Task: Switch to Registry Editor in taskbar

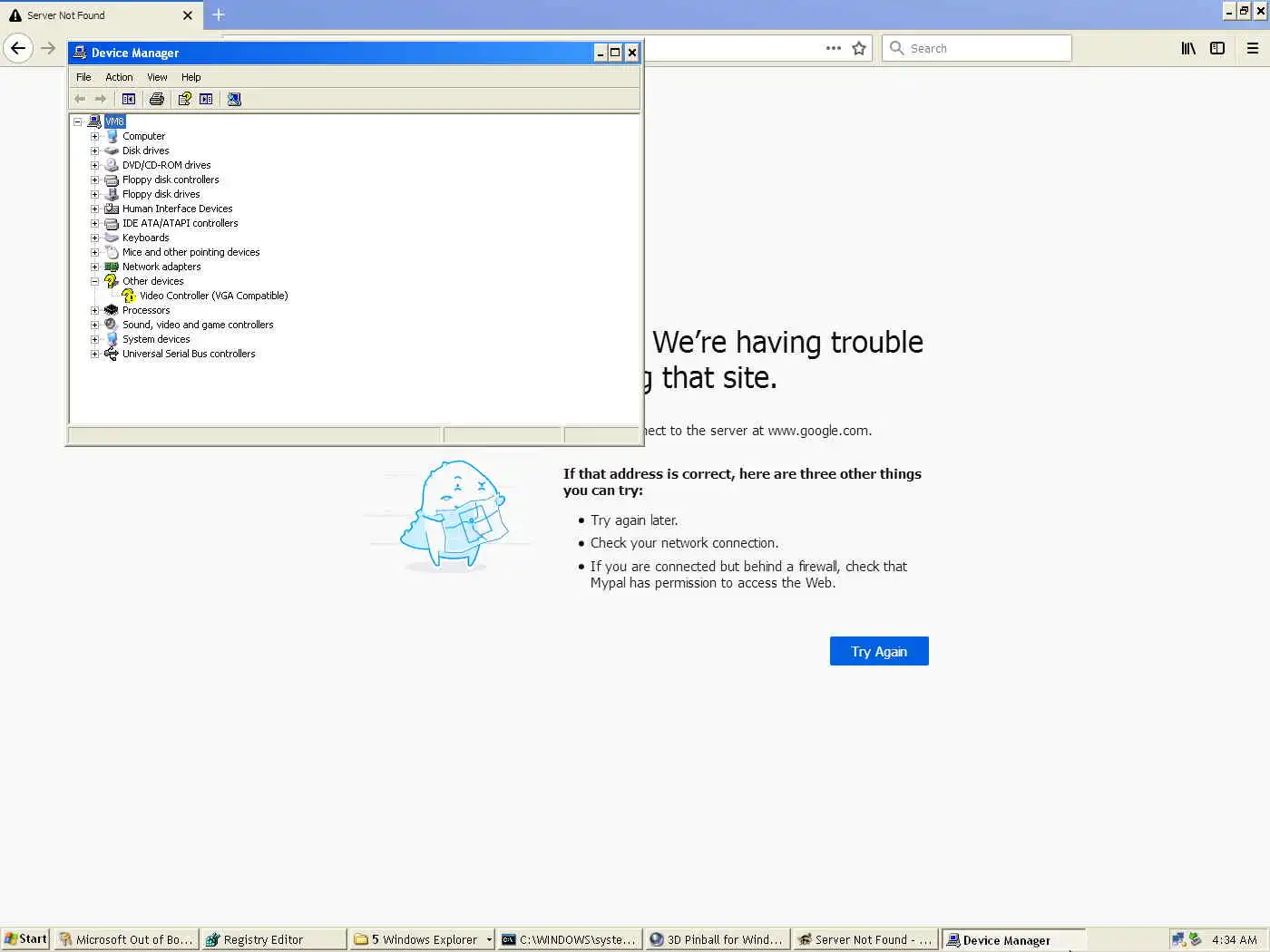Action: (275, 939)
